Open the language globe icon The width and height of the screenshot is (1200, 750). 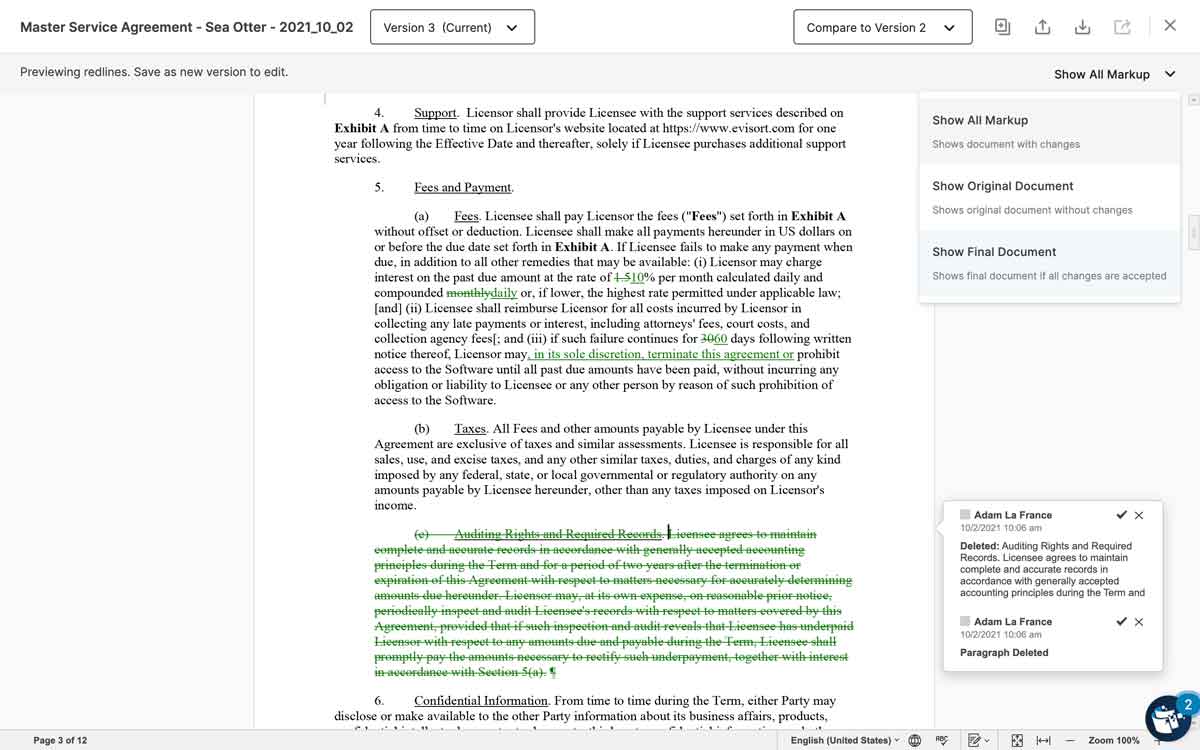tap(914, 740)
